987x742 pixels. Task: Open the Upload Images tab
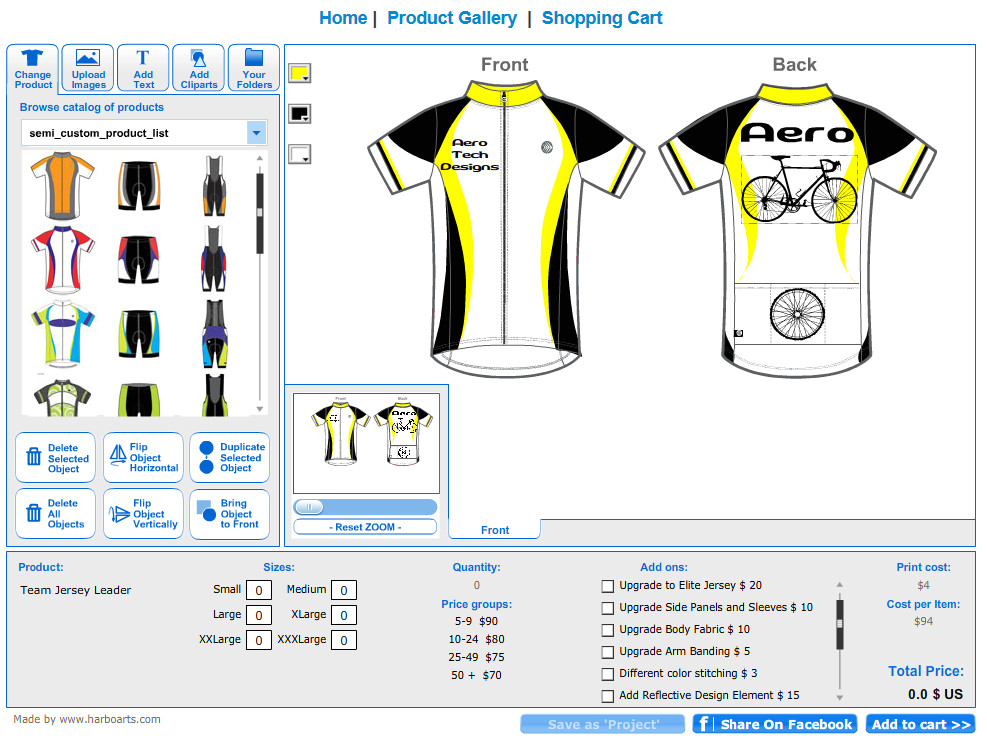click(88, 68)
